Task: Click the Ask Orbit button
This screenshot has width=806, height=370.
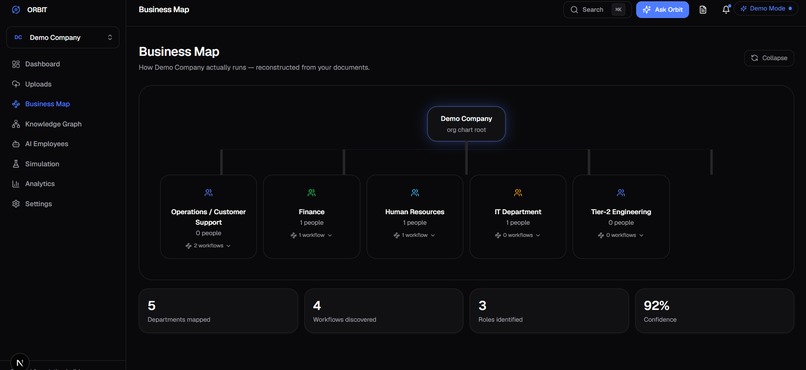Action: click(663, 10)
